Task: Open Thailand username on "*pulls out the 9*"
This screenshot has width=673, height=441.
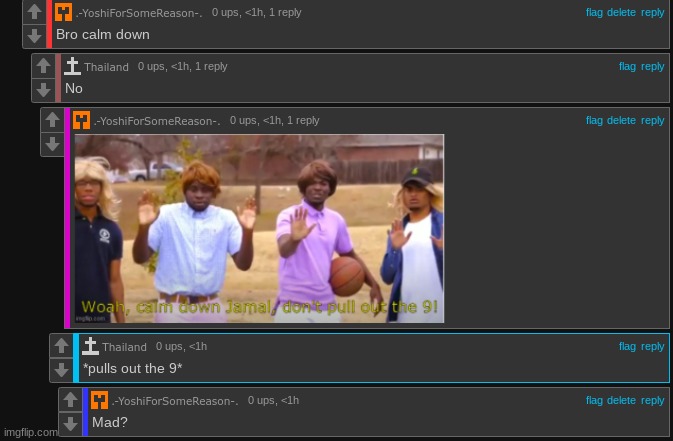Action: pyautogui.click(x=124, y=347)
